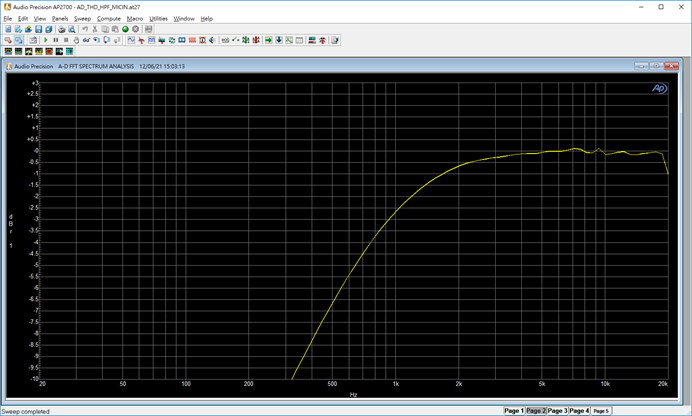Click the Cut scissors icon

coord(95,29)
